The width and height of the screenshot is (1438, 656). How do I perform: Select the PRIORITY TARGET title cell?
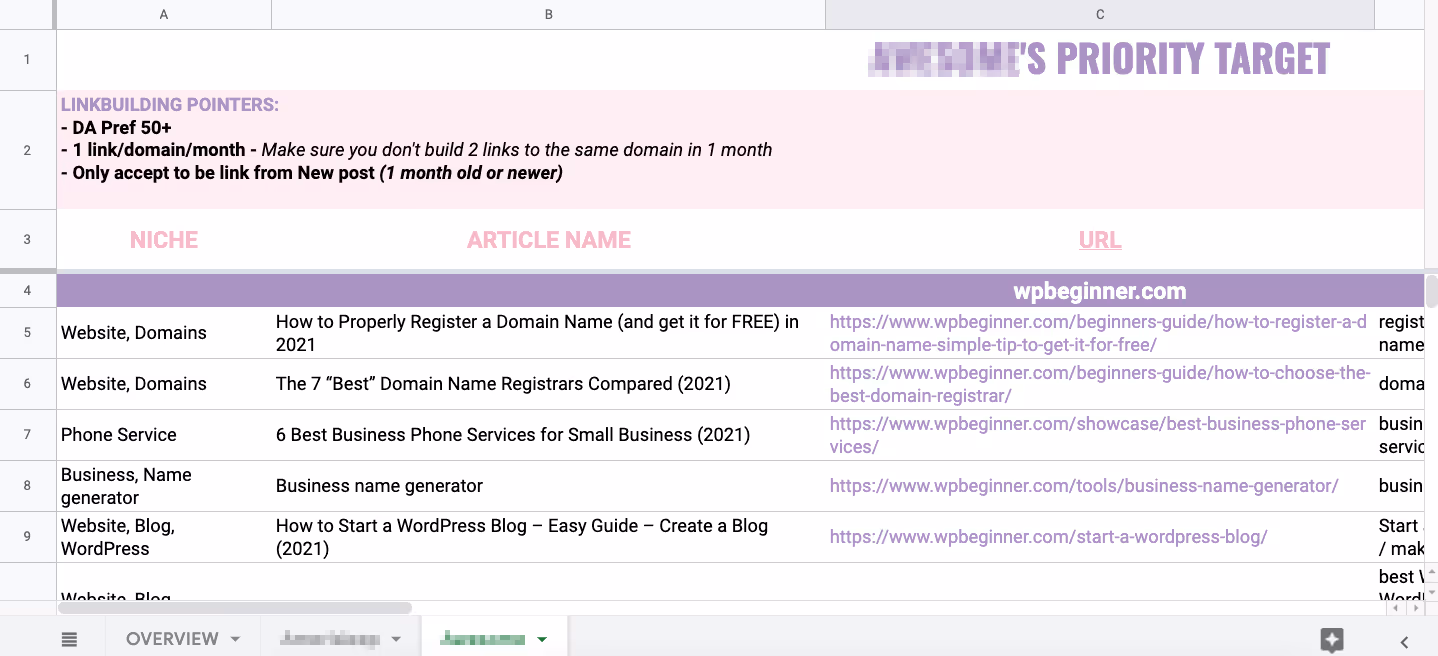(1100, 60)
